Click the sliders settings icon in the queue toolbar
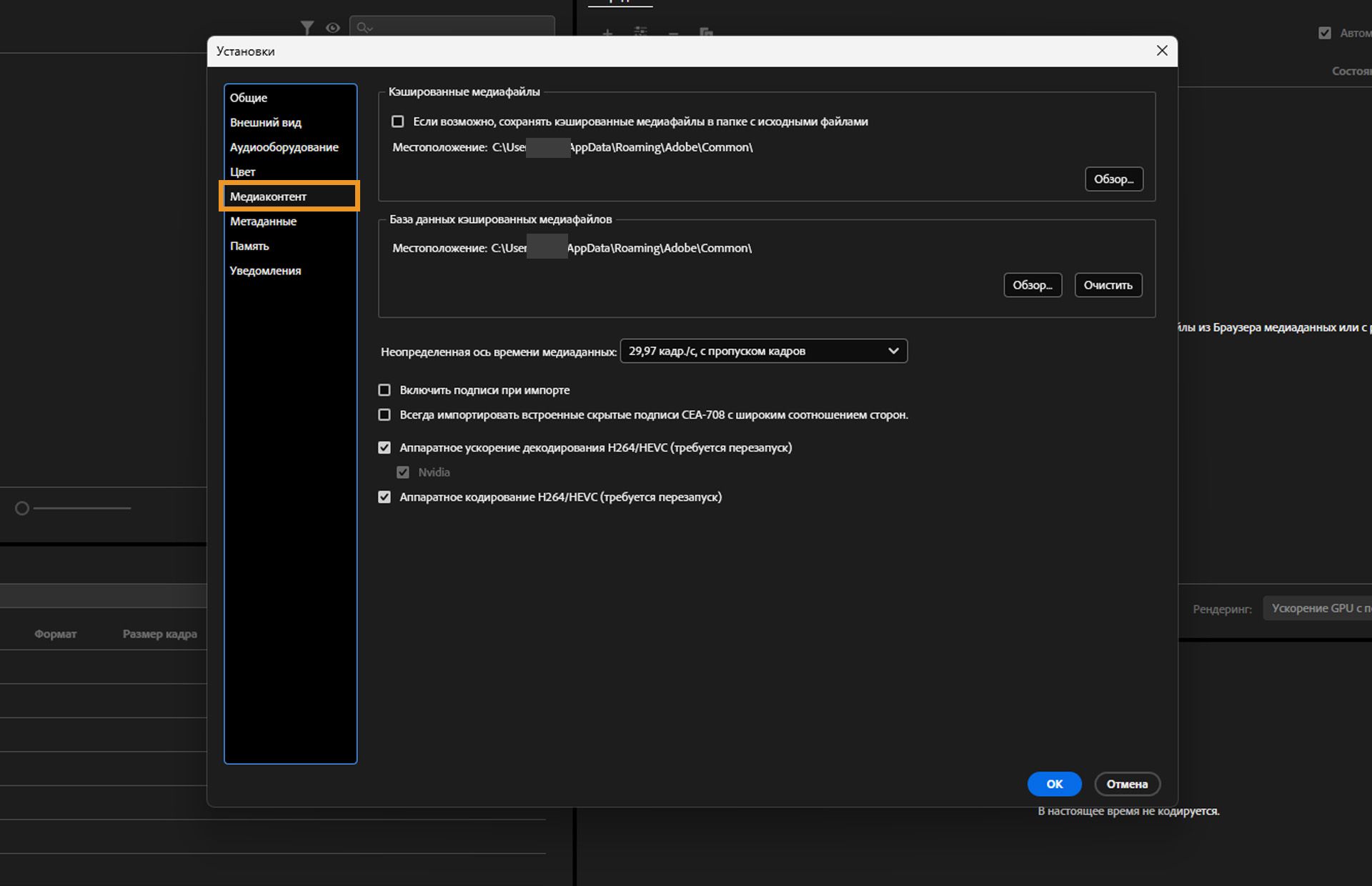This screenshot has width=1372, height=886. coord(640,32)
